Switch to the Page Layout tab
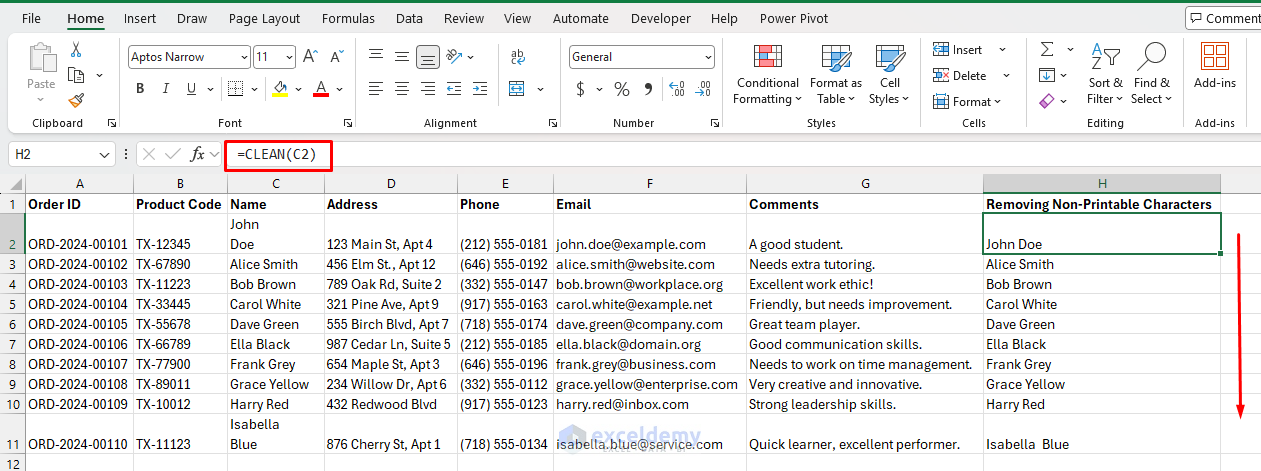 [x=264, y=18]
